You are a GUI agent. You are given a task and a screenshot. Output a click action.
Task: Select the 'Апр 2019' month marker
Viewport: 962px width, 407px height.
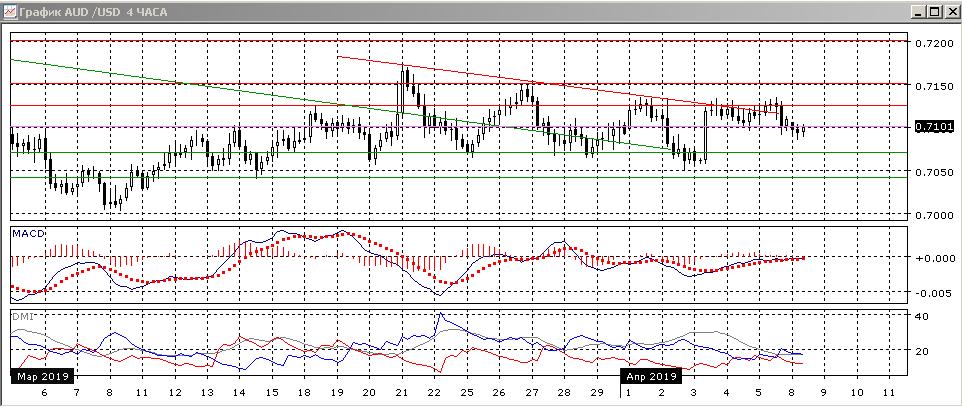(652, 376)
